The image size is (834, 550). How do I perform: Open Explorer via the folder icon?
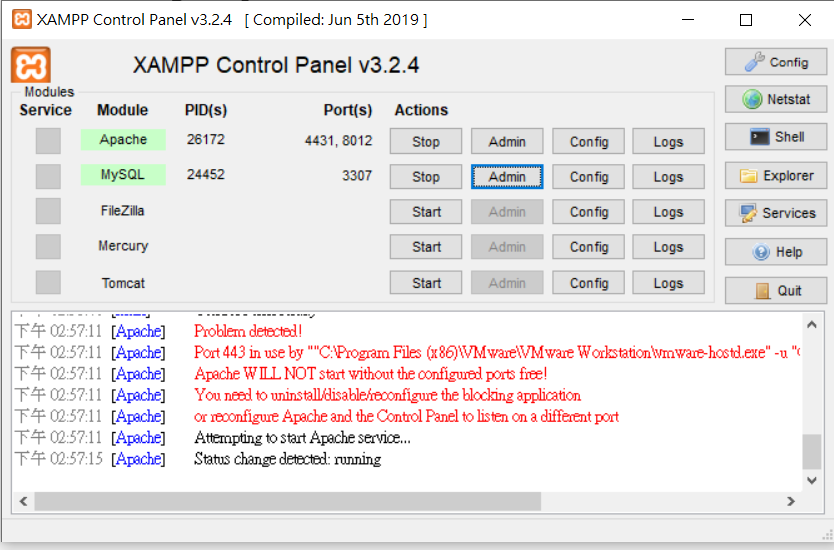tap(775, 176)
